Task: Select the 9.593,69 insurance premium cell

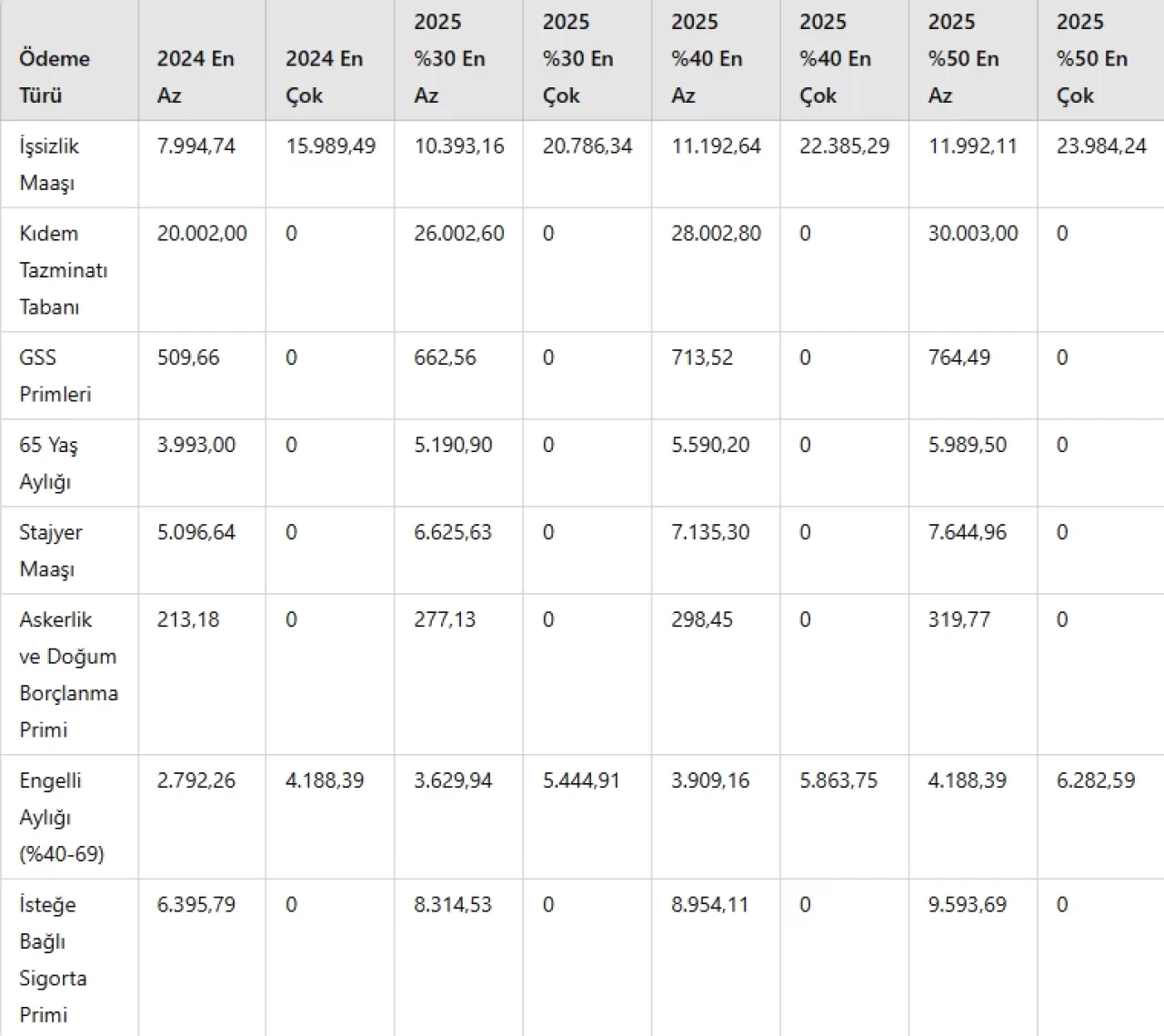Action: tap(967, 904)
